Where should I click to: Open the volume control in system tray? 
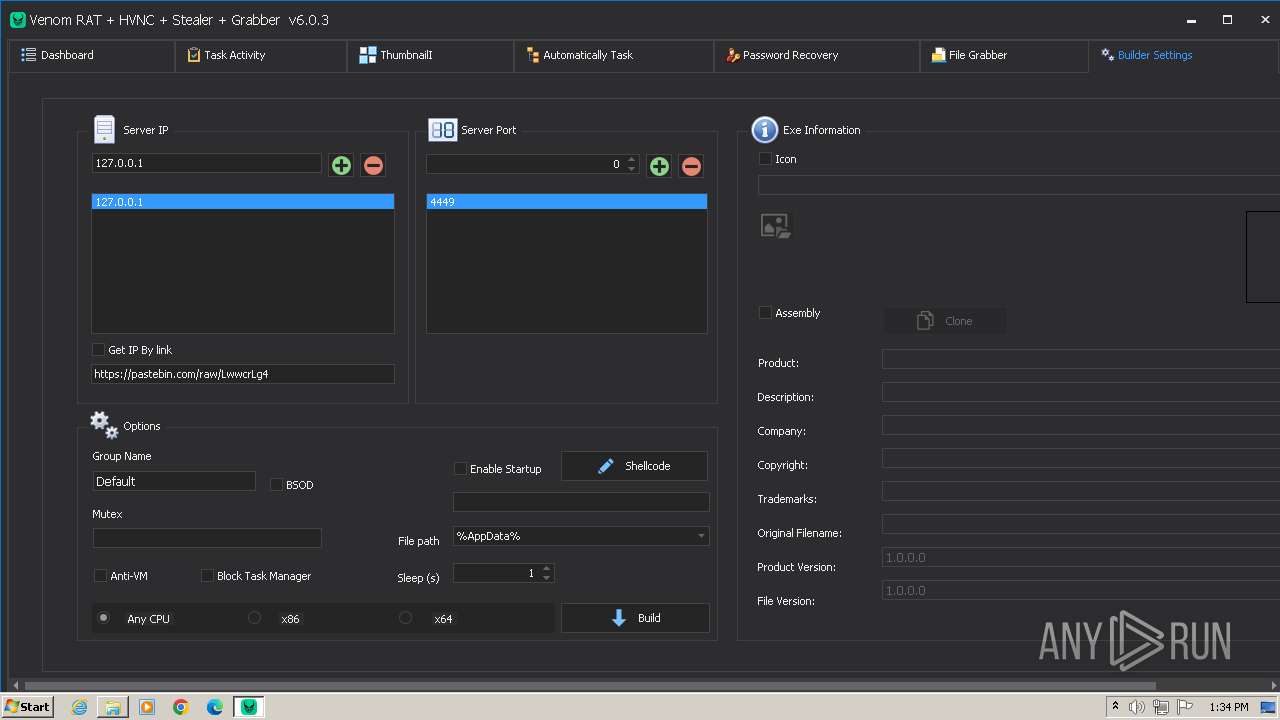tap(1137, 707)
